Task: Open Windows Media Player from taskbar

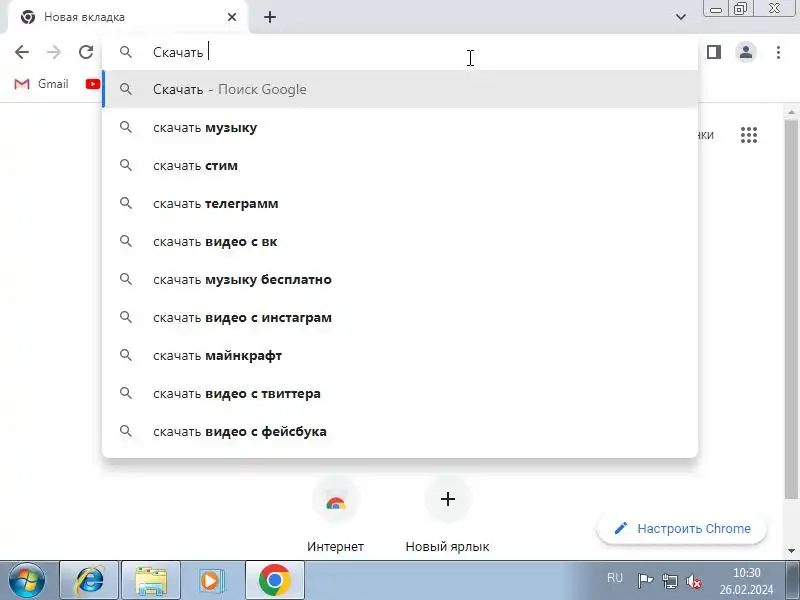Action: [x=212, y=580]
